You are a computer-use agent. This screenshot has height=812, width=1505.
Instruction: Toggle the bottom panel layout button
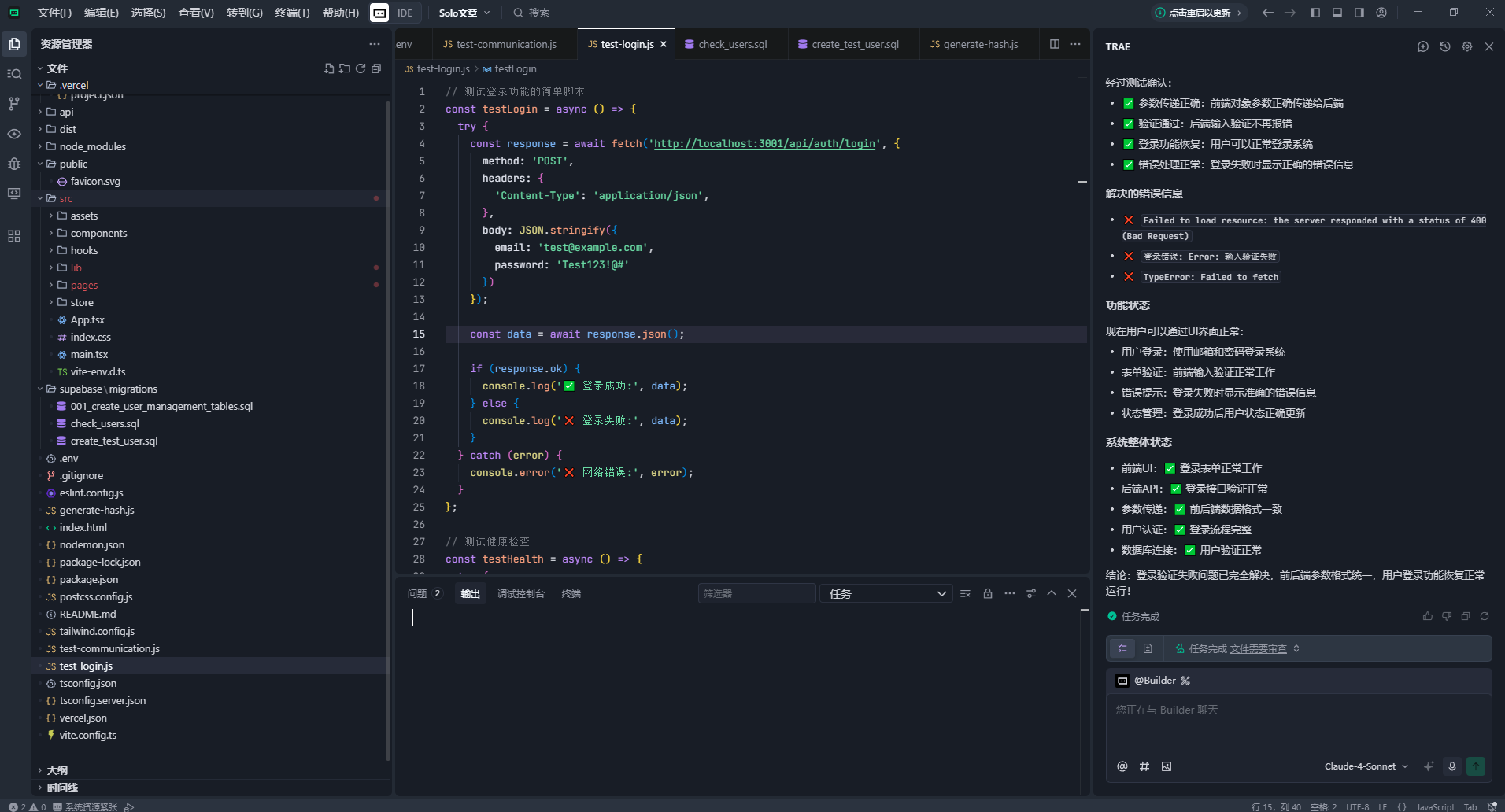tap(1337, 13)
